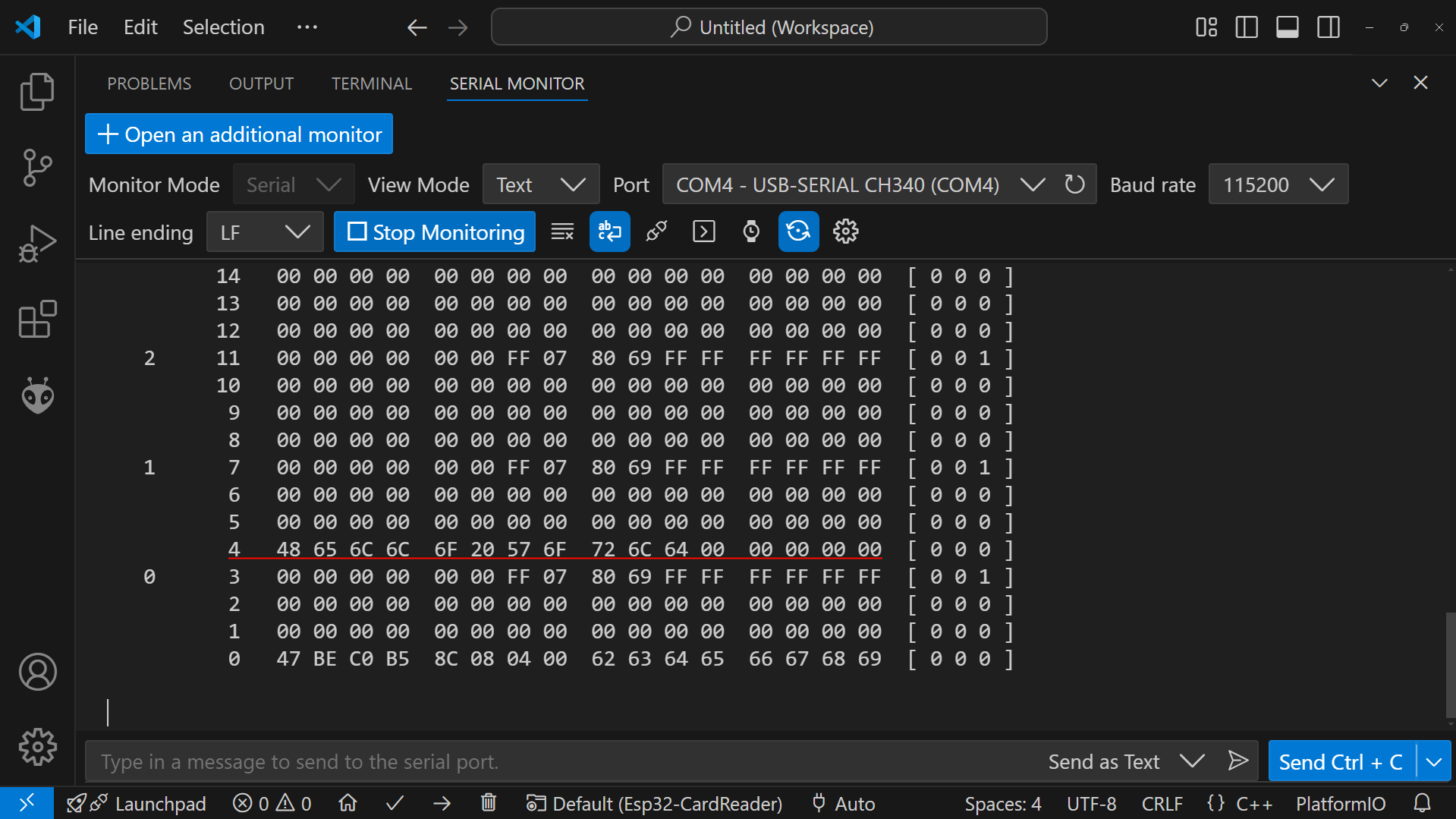Toggle the bottom panel visibility
This screenshot has height=819, width=1456.
(1288, 27)
